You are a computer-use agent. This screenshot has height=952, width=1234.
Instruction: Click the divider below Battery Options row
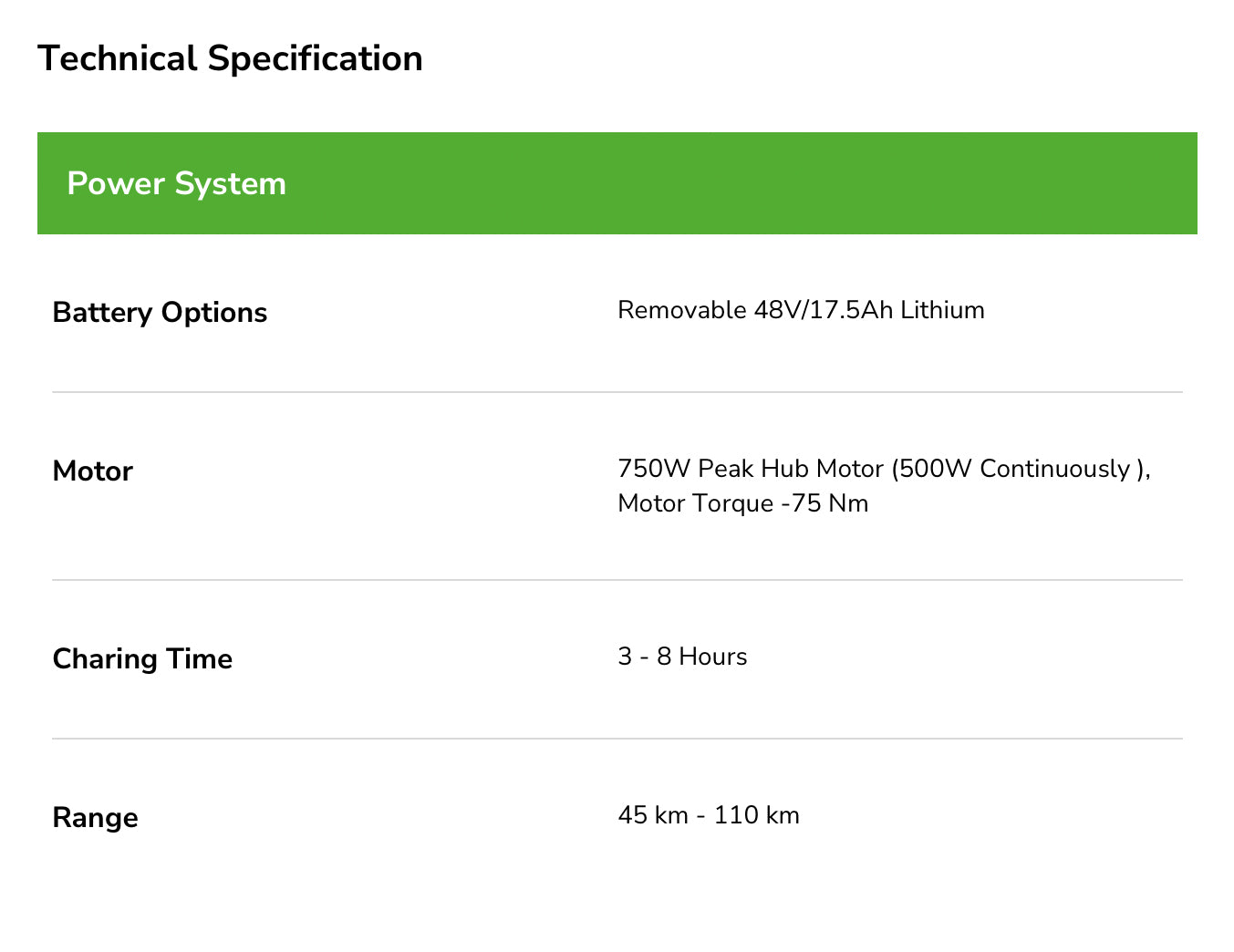(x=617, y=392)
